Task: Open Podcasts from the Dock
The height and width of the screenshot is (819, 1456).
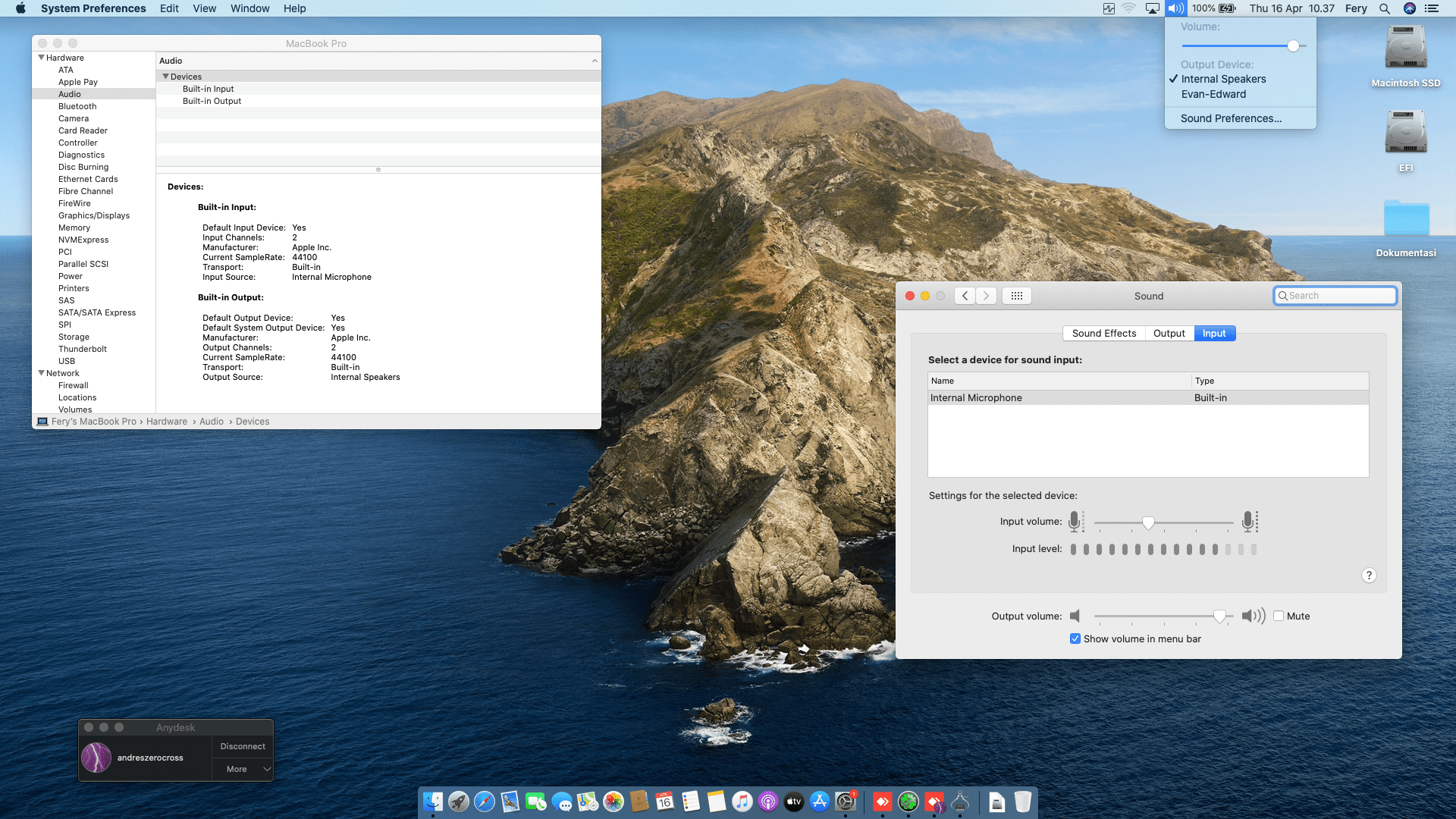Action: [767, 802]
